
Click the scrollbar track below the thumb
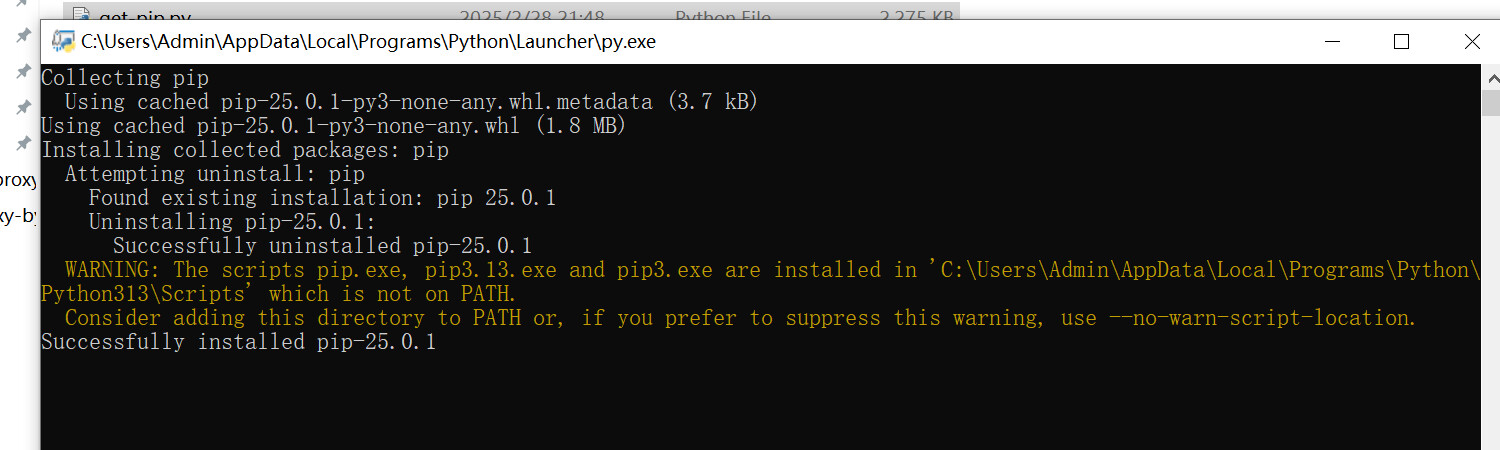click(x=1490, y=300)
